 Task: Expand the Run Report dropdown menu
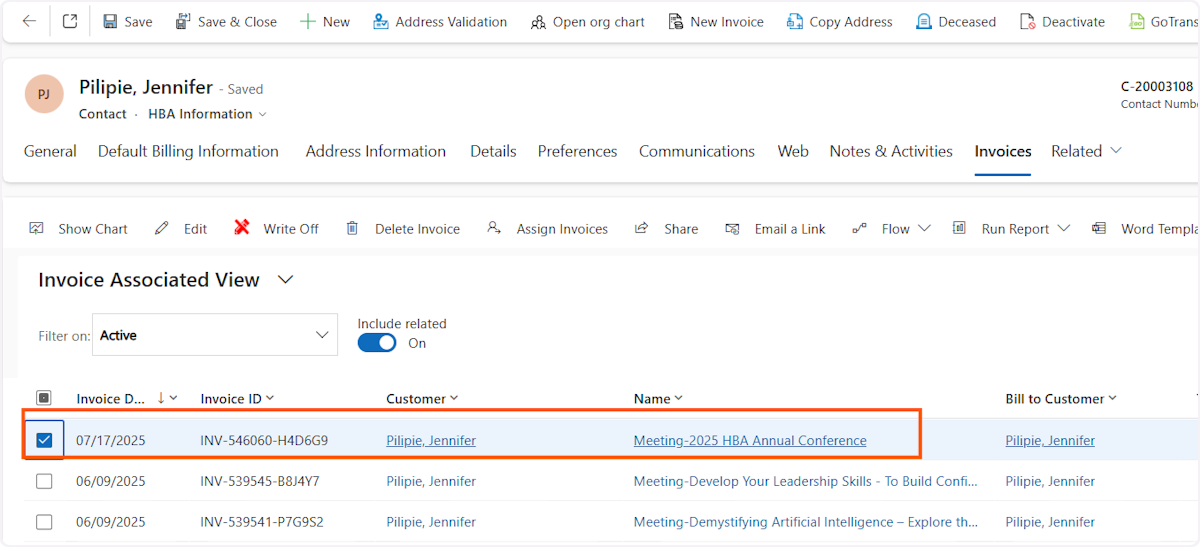1062,228
